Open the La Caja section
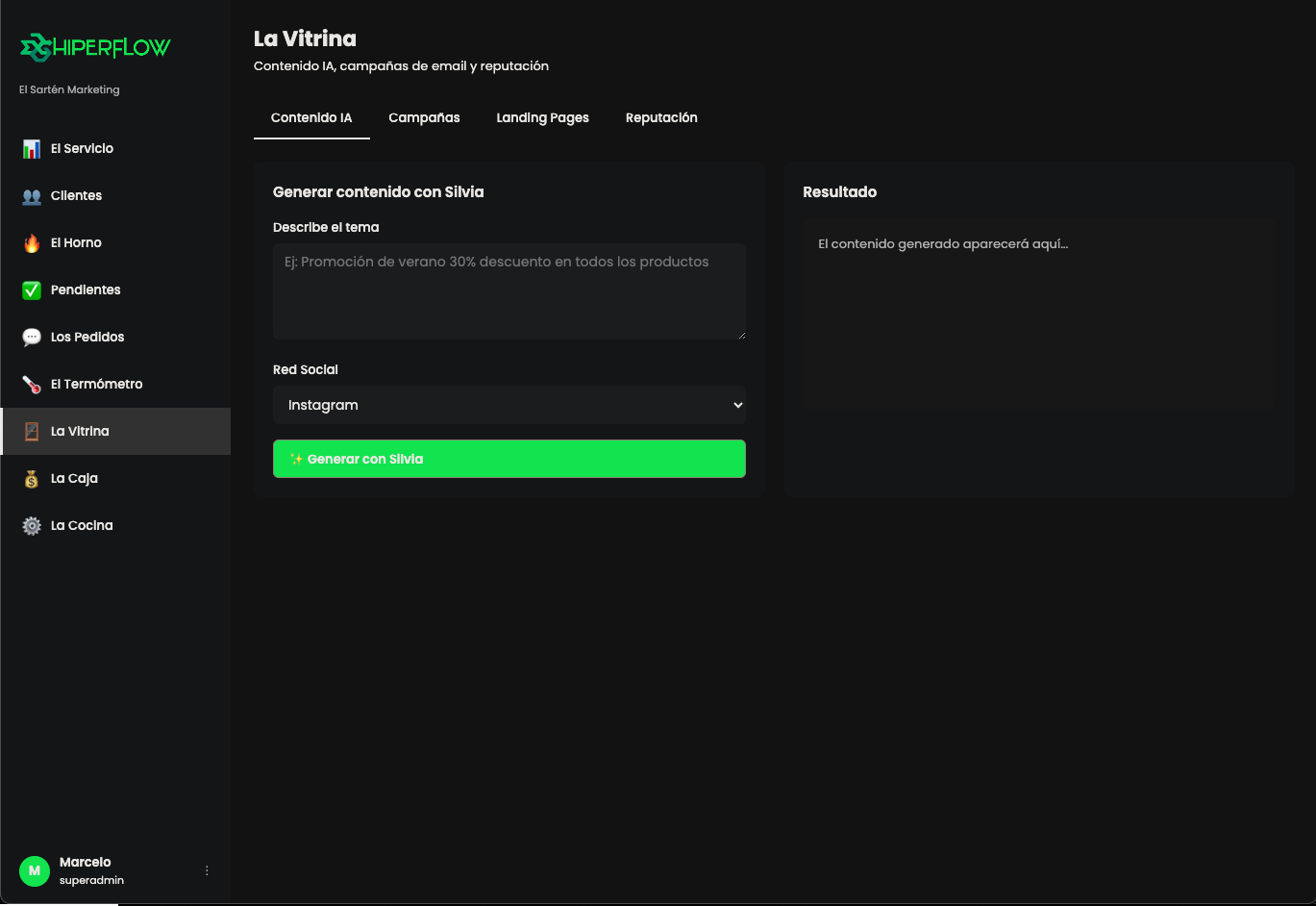Screen dimensions: 1316x906 115,479
